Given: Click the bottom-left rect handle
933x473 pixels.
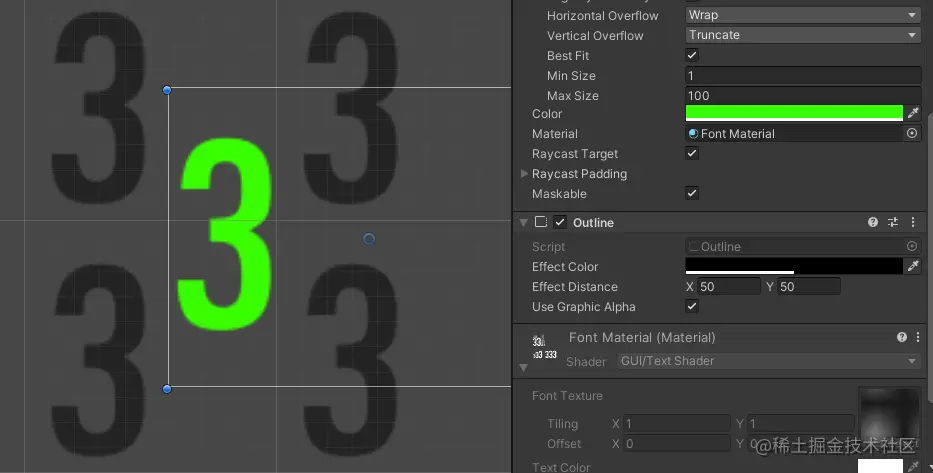Looking at the screenshot, I should point(167,389).
